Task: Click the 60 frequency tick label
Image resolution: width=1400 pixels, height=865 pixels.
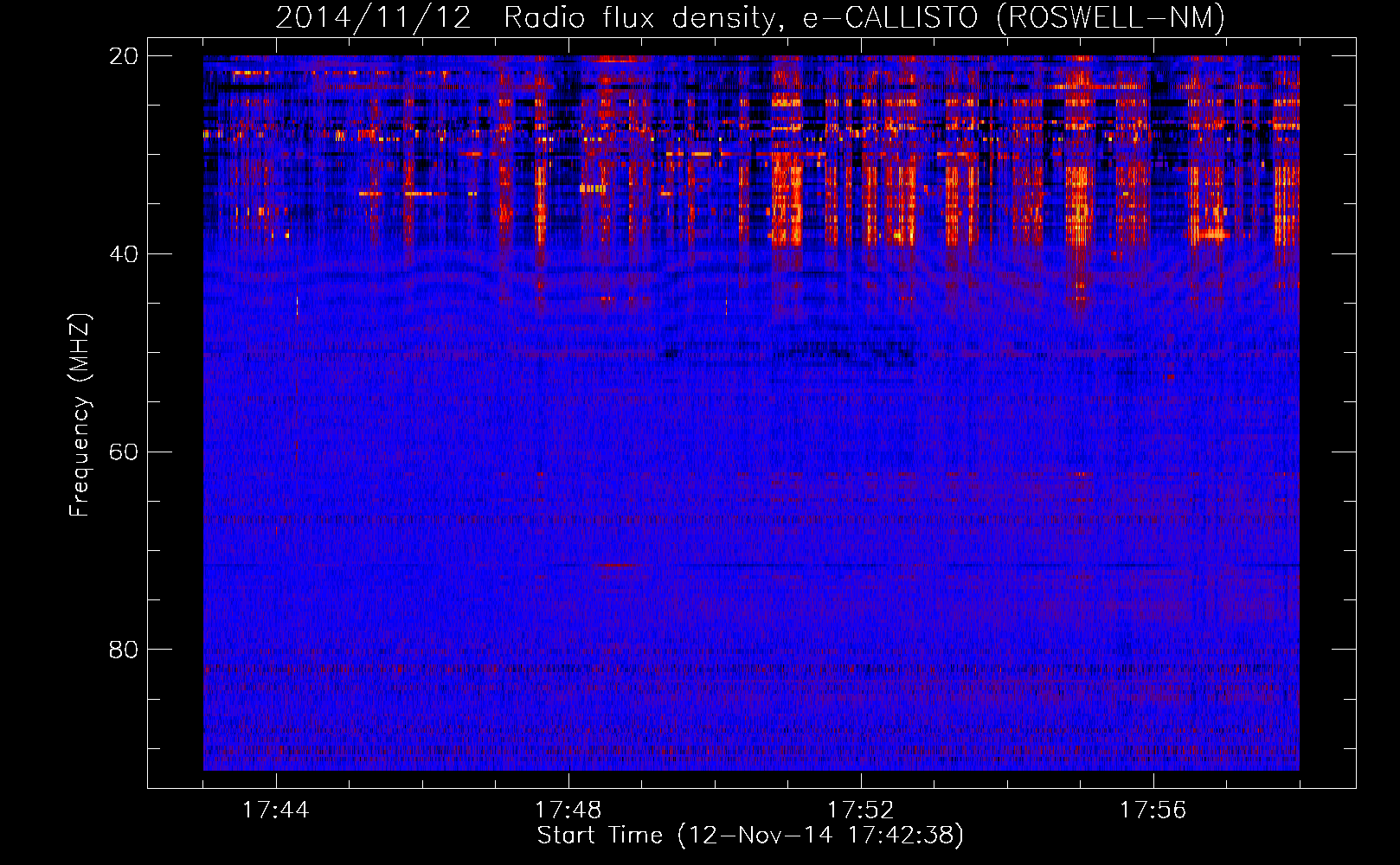Action: (x=124, y=452)
